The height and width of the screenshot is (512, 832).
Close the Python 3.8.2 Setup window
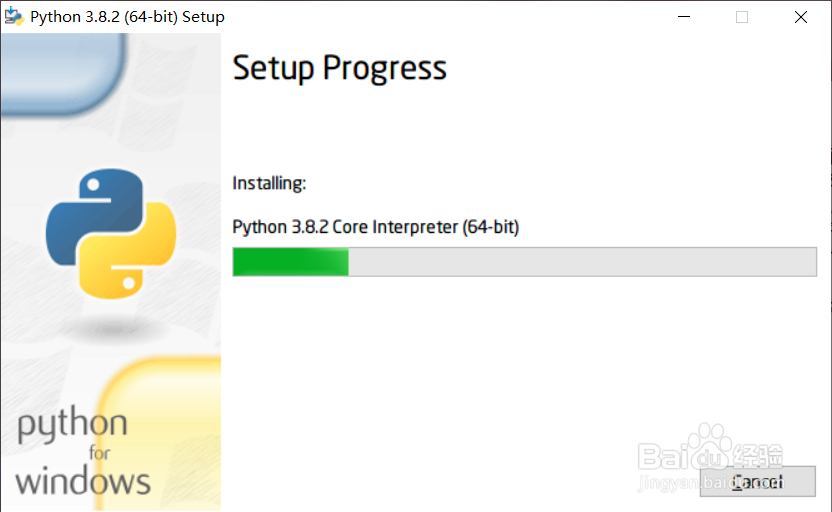coord(801,17)
